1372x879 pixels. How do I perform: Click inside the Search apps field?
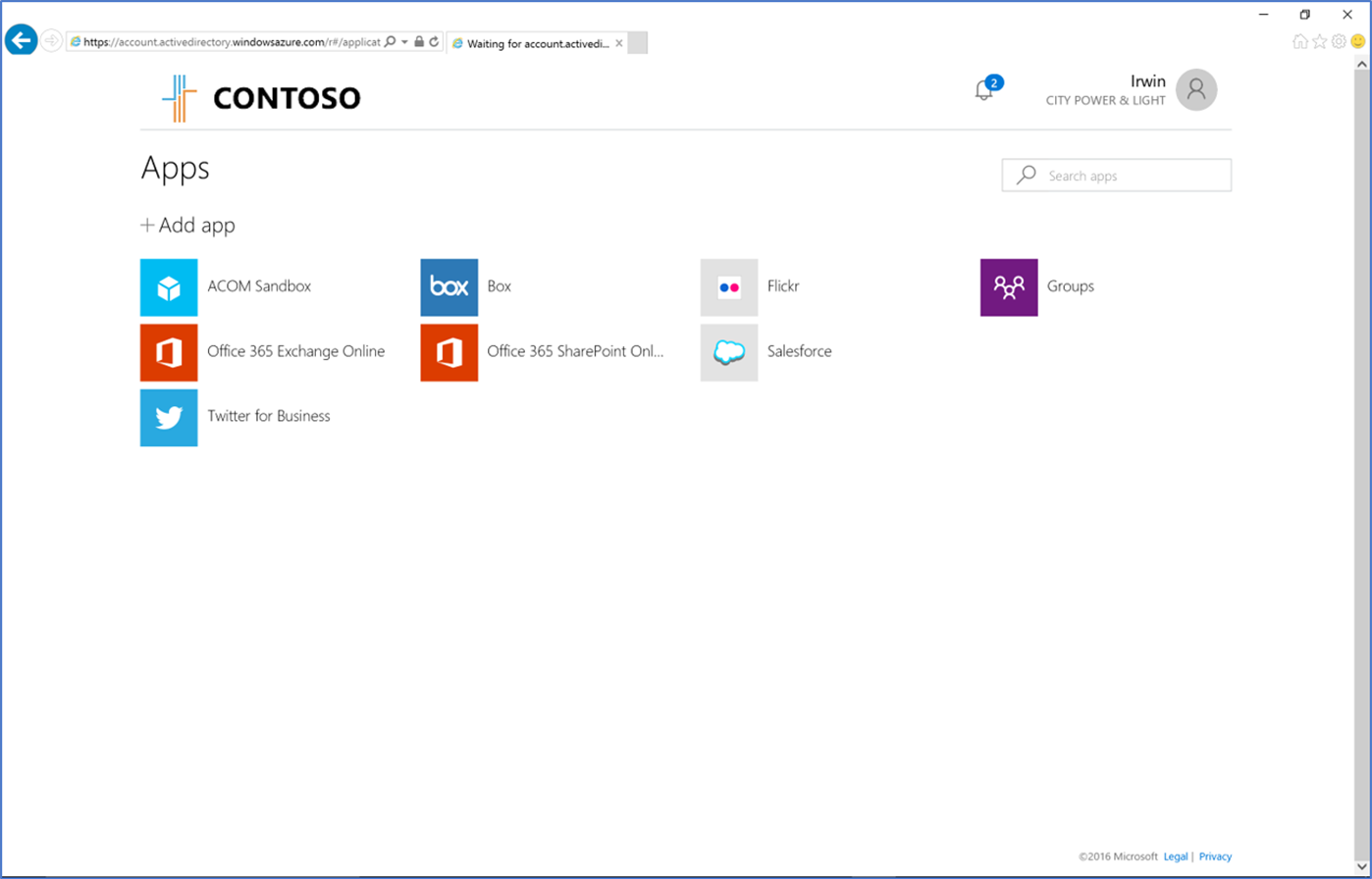[1117, 176]
